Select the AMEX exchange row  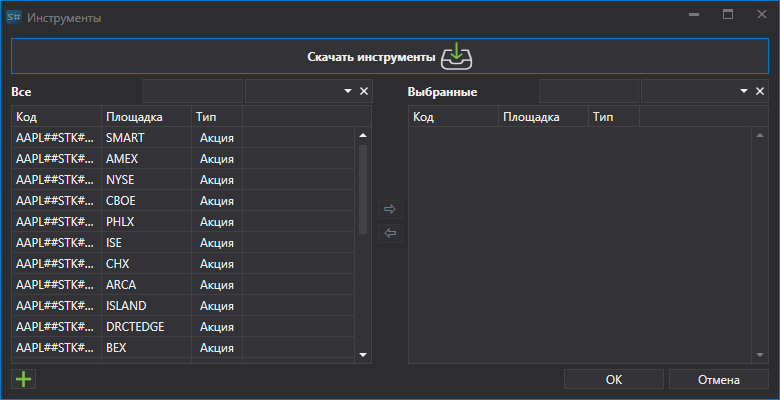(x=183, y=159)
